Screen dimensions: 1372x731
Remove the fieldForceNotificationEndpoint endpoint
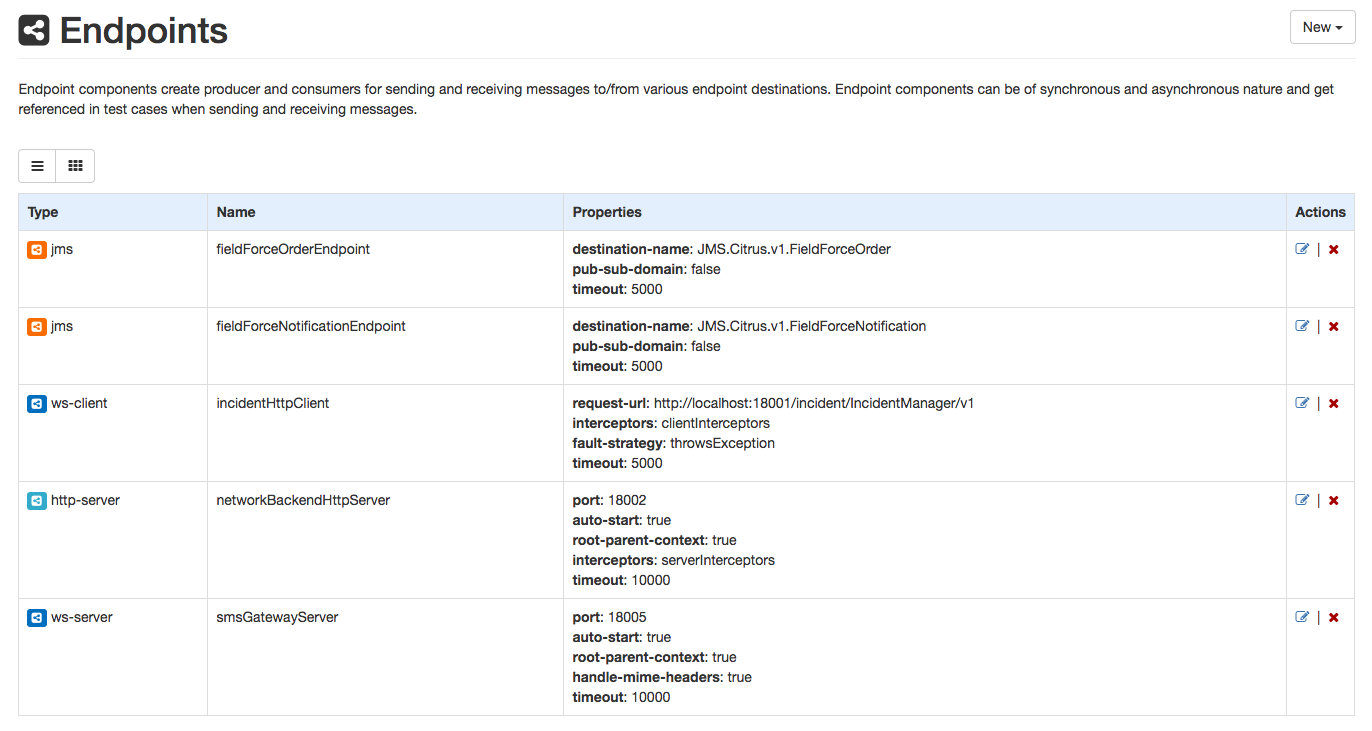click(x=1333, y=326)
